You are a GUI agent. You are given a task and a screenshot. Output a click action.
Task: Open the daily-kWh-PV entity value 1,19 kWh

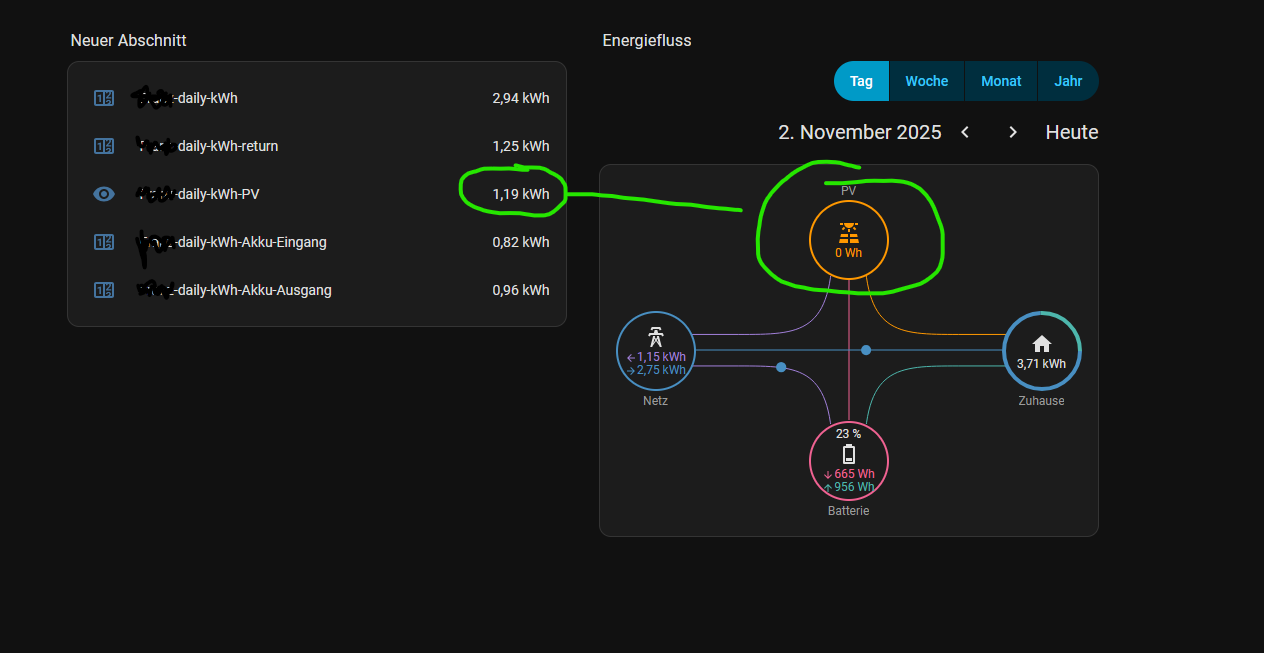pyautogui.click(x=520, y=194)
